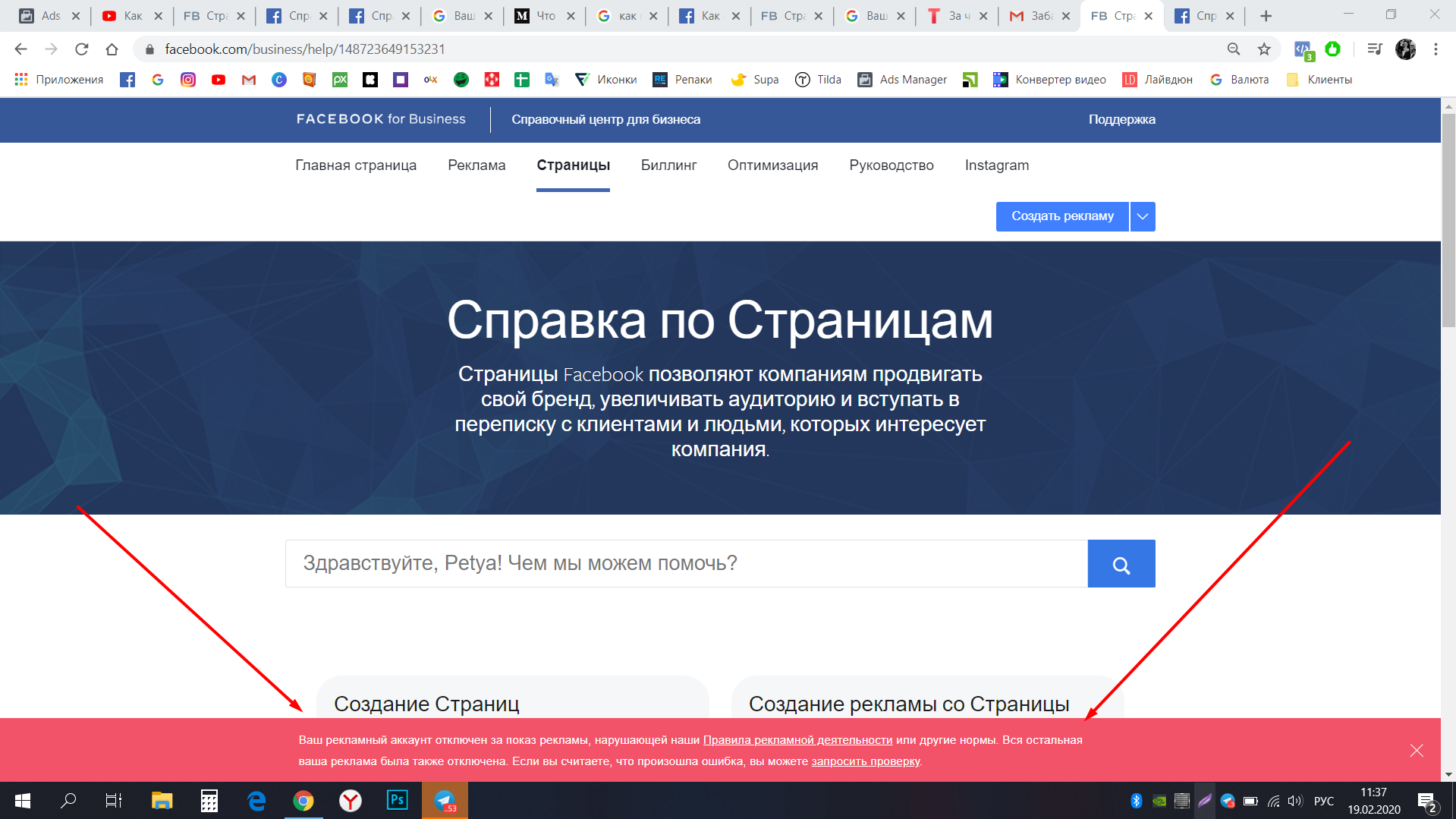Open the blue Canva bookmark icon
Image resolution: width=1456 pixels, height=819 pixels.
[x=279, y=80]
